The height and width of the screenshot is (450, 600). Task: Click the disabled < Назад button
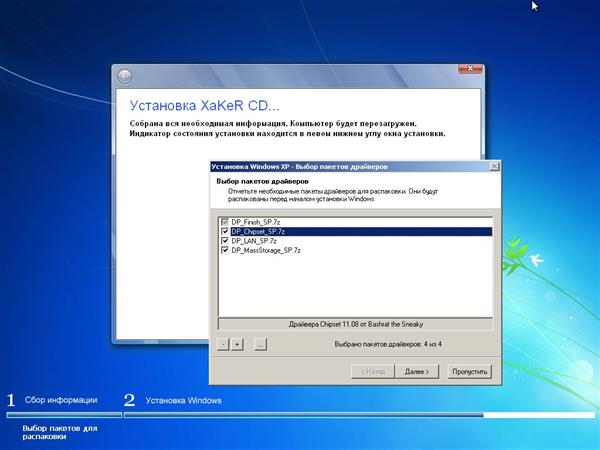[x=373, y=372]
